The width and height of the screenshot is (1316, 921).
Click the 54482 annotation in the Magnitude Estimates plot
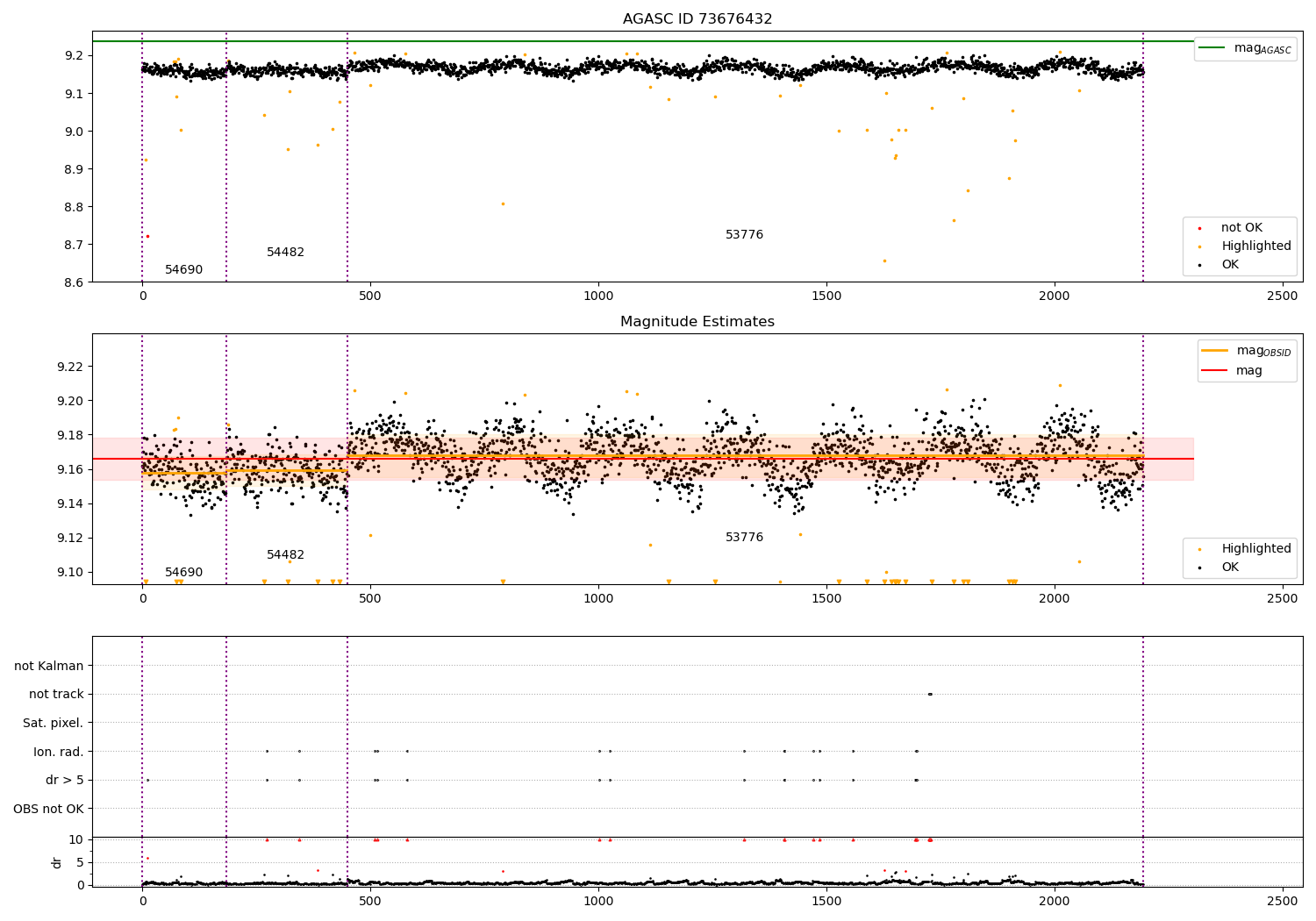point(285,555)
